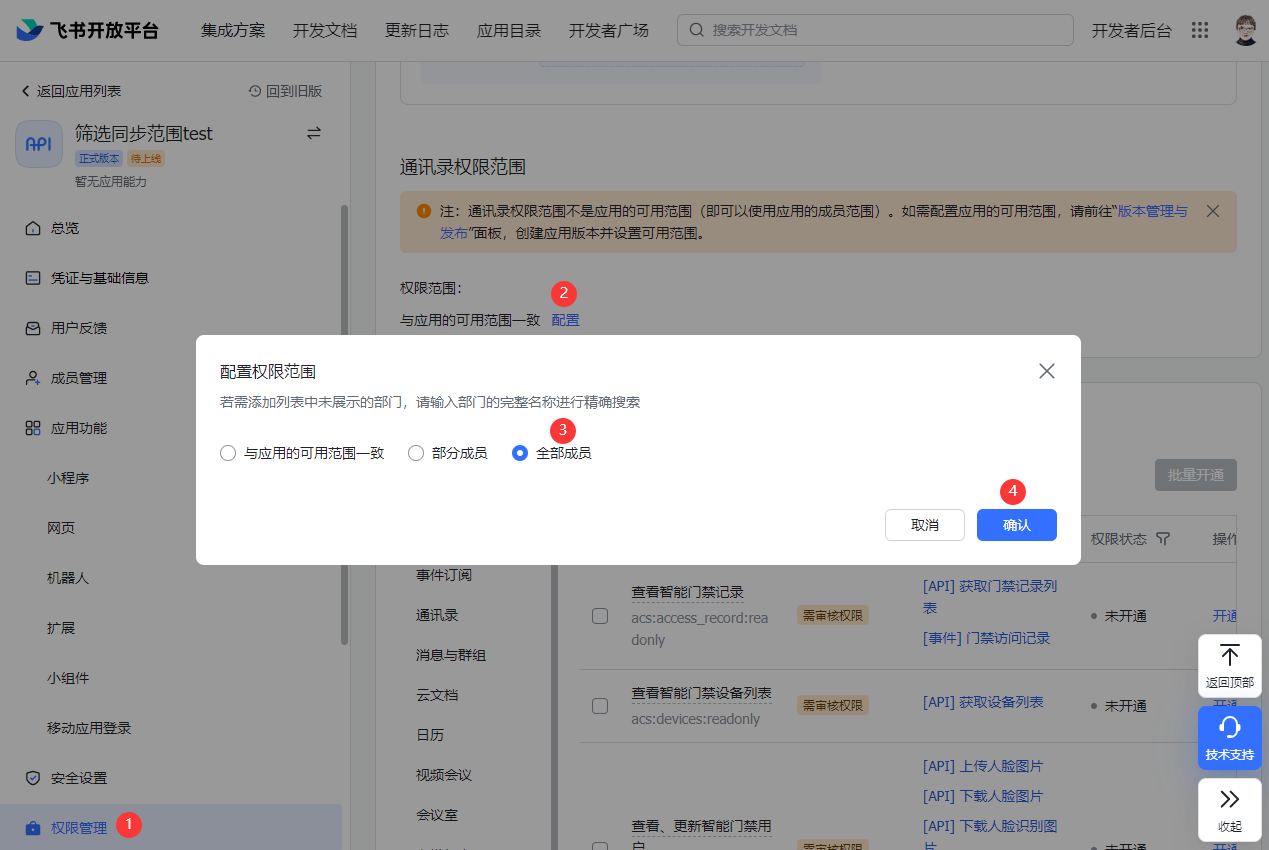Click the switch app arrows icon
This screenshot has height=850, width=1269.
(x=313, y=133)
